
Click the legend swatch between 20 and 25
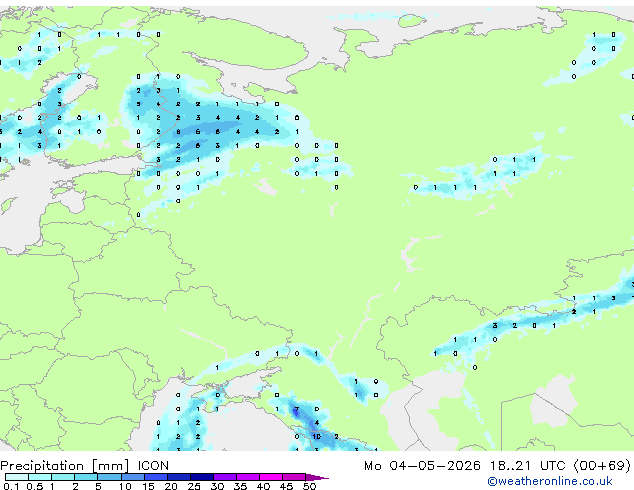pos(178,477)
